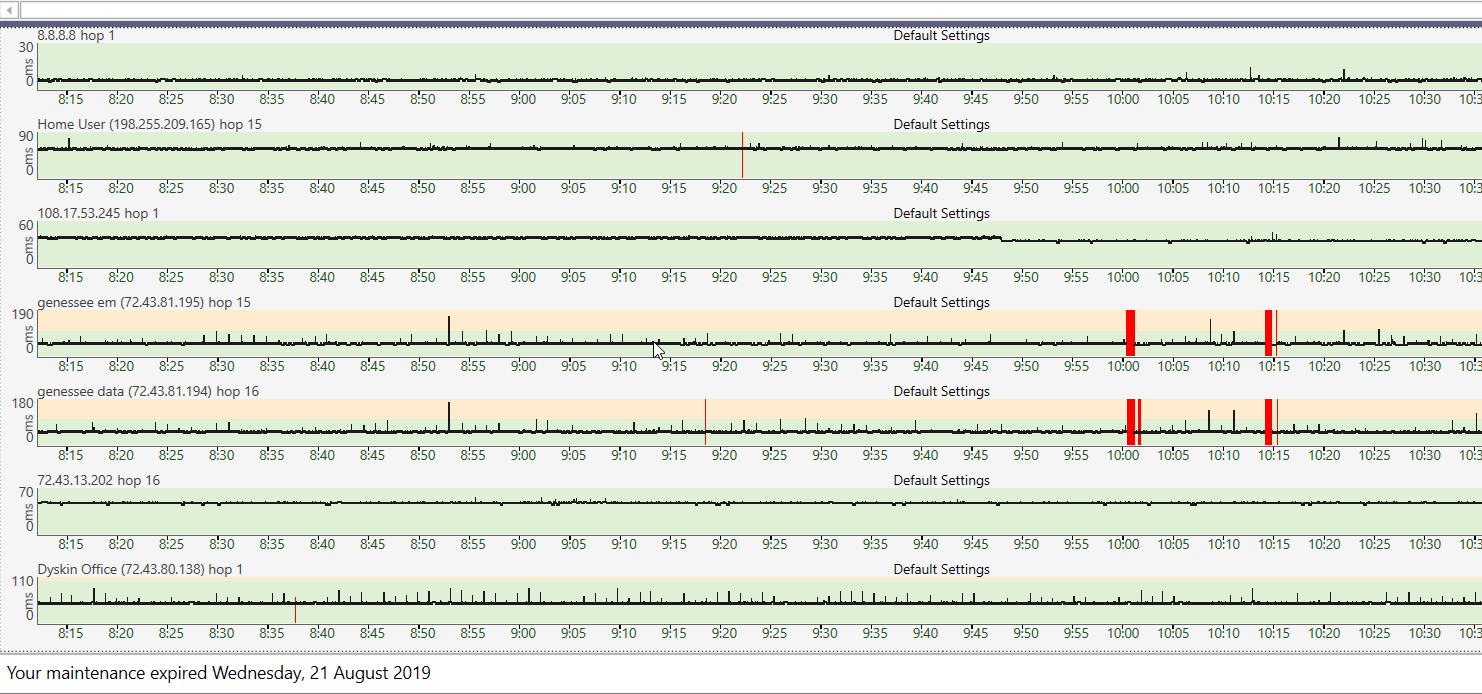The image size is (1482, 694).
Task: Click the thin red line near 9:18 in genessee data
Action: coord(705,421)
